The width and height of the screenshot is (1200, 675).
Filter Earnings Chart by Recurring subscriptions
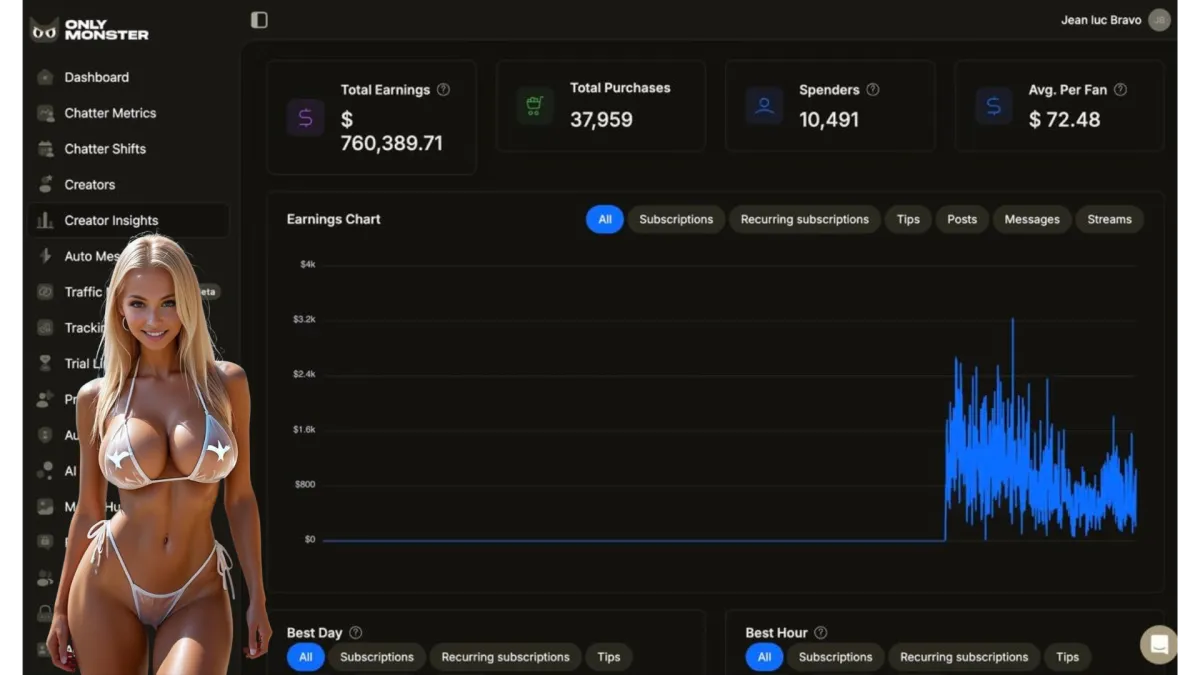pos(805,219)
